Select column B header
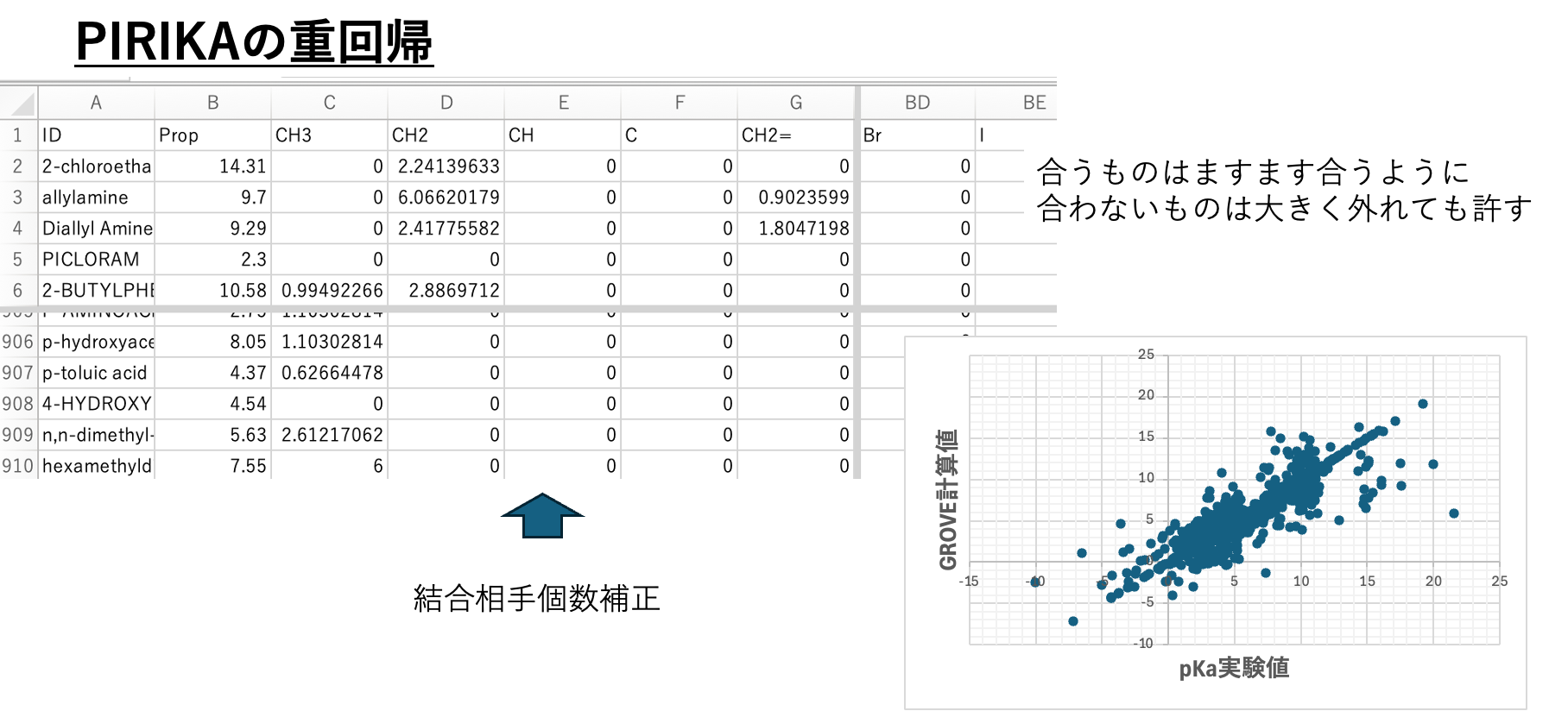Screen dimensions: 1568x711 212,103
